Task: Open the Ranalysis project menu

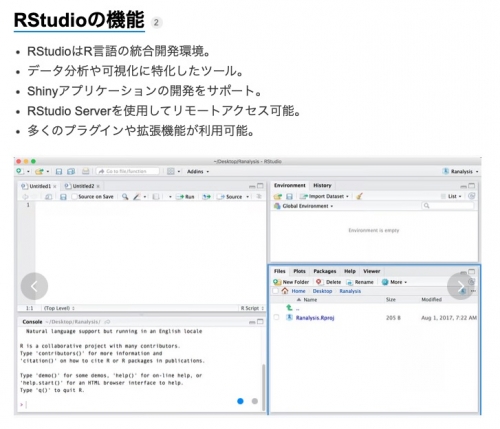Action: point(460,171)
